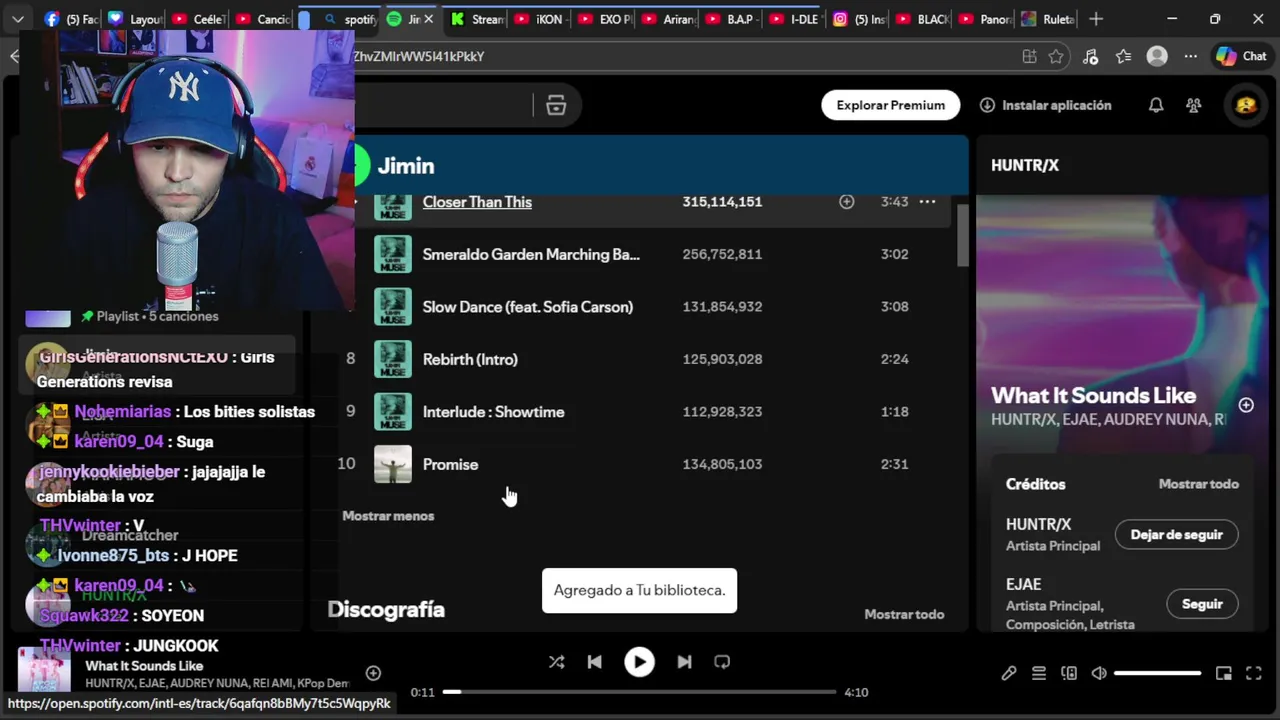Open more options for Closer Than This
The height and width of the screenshot is (720, 1280).
click(x=927, y=202)
